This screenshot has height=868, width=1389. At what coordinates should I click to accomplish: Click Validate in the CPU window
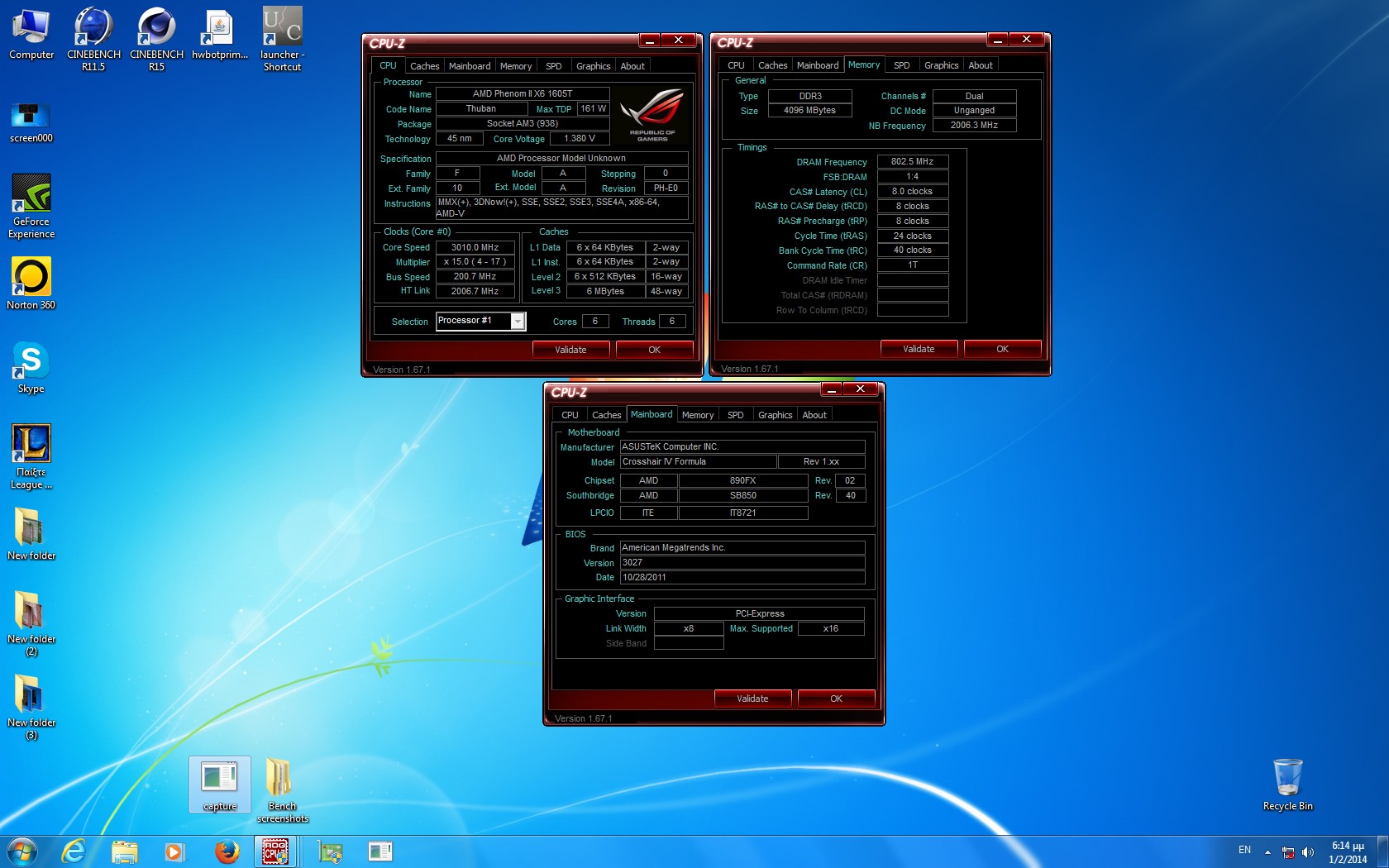tap(570, 350)
